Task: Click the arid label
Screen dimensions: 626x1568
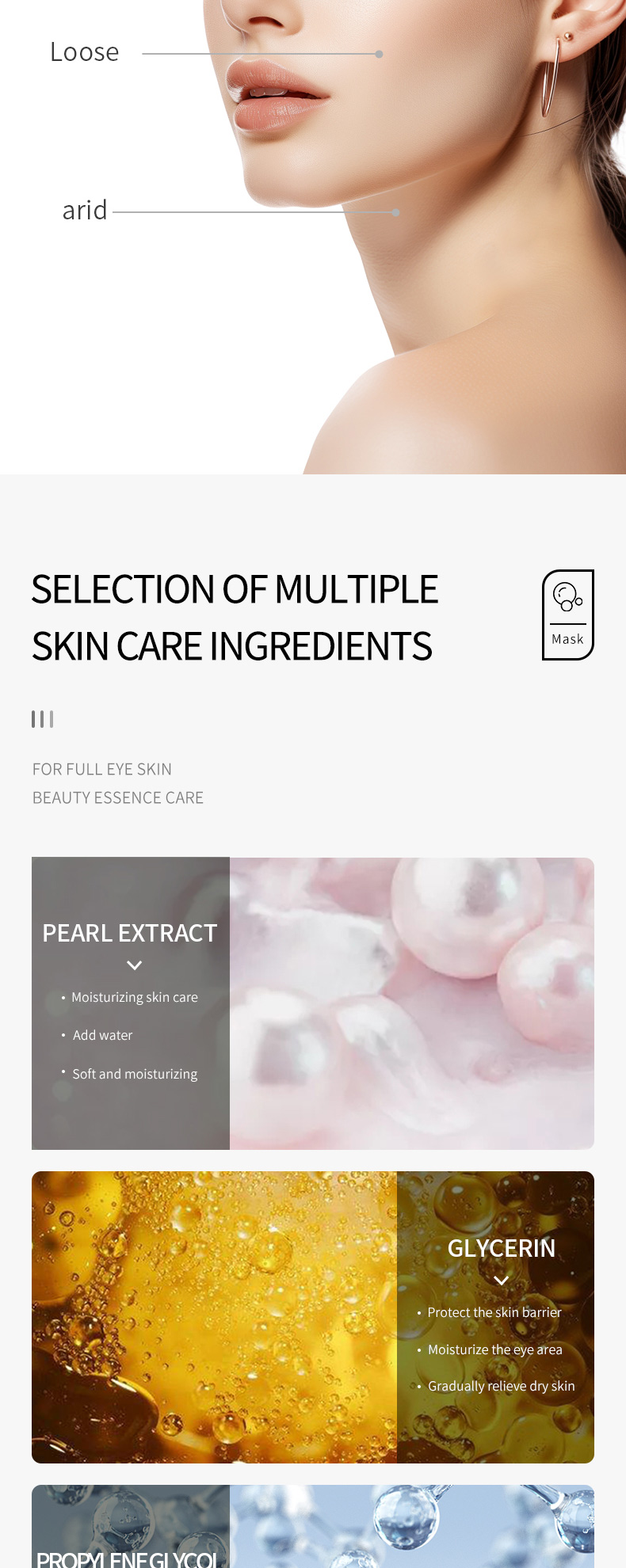Action: click(x=85, y=211)
